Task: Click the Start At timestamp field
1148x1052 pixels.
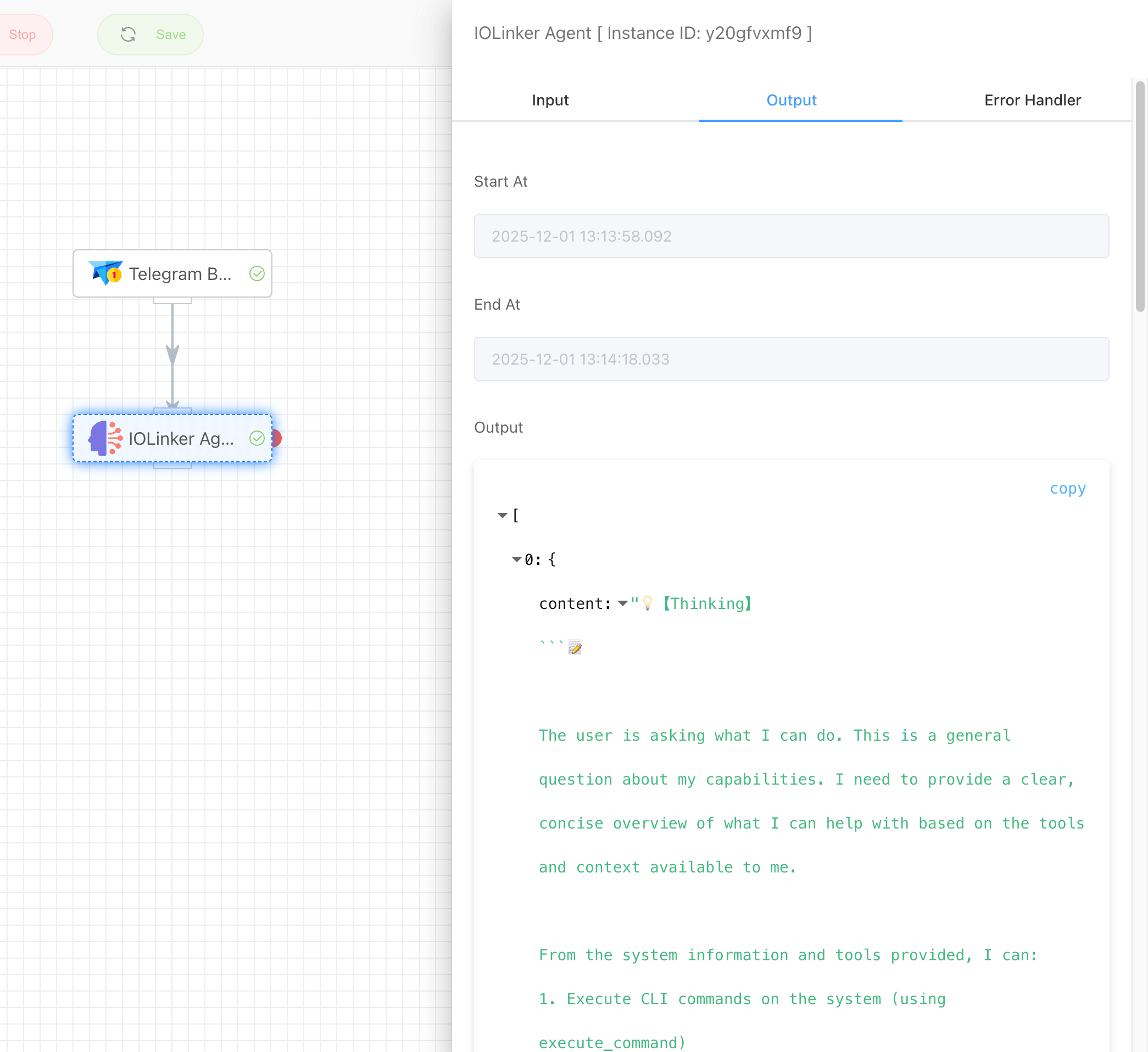Action: tap(791, 236)
